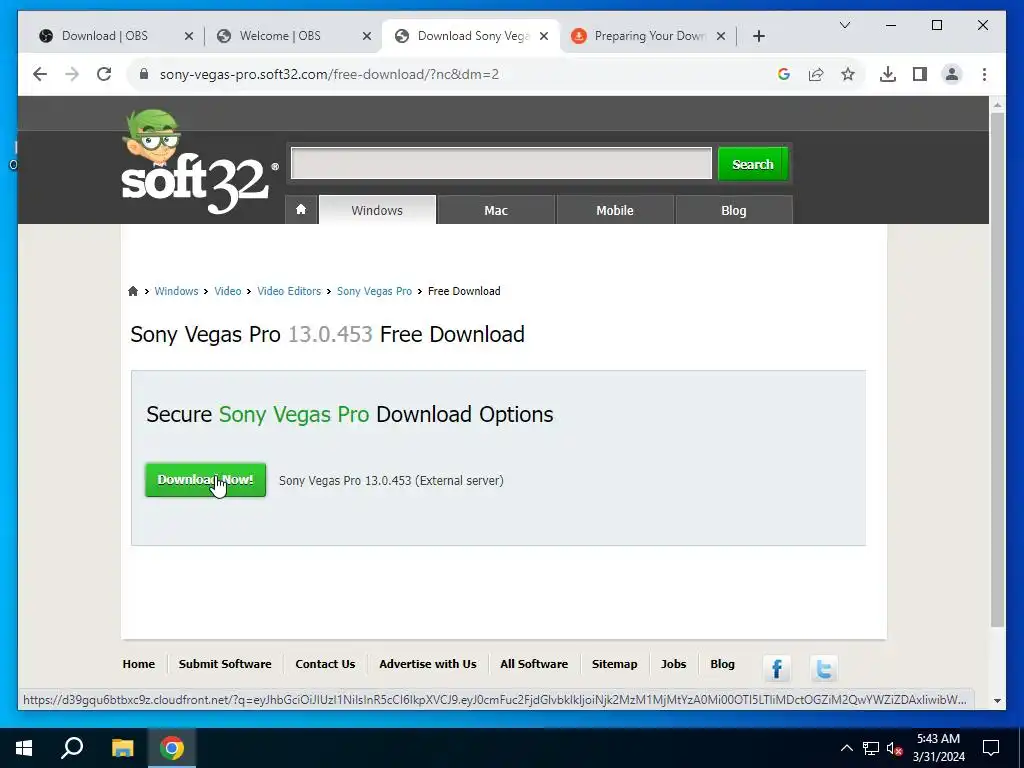
Task: Click the scrollbar down arrow
Action: (x=997, y=701)
